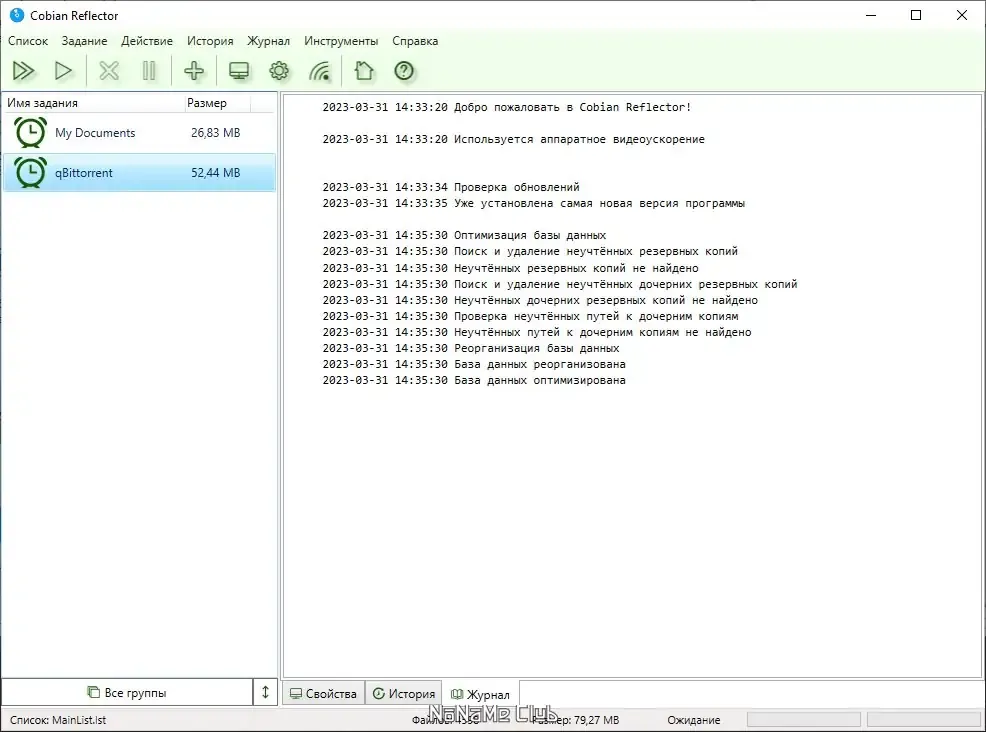The height and width of the screenshot is (732, 986).
Task: Click the up-down sort arrow button
Action: [x=265, y=692]
